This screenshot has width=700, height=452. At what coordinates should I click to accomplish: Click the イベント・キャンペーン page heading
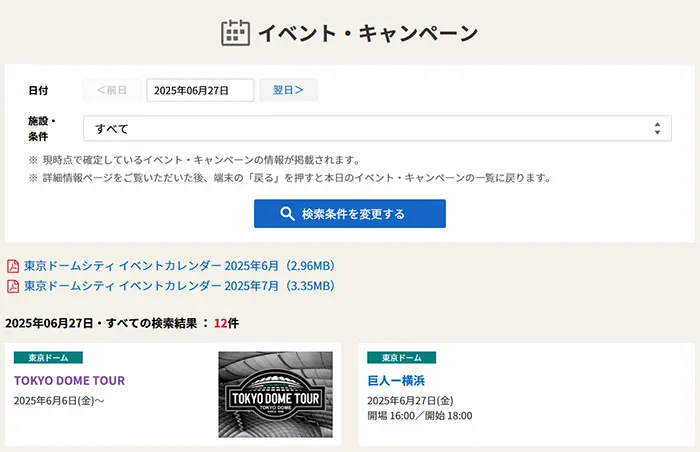tap(368, 33)
